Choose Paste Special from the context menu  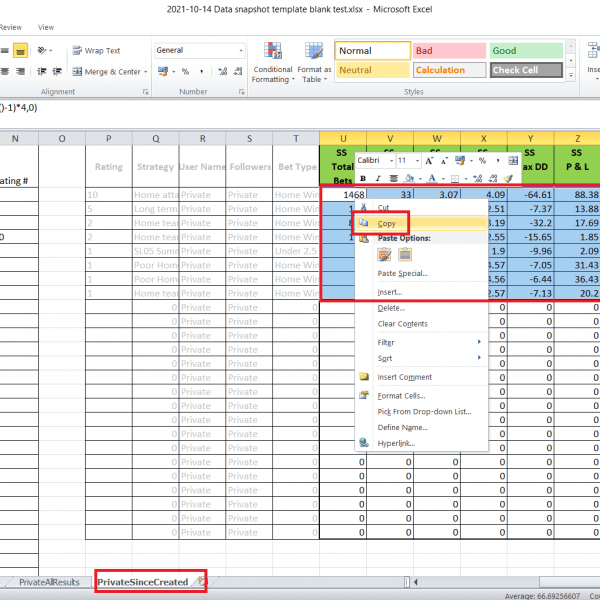[x=402, y=273]
